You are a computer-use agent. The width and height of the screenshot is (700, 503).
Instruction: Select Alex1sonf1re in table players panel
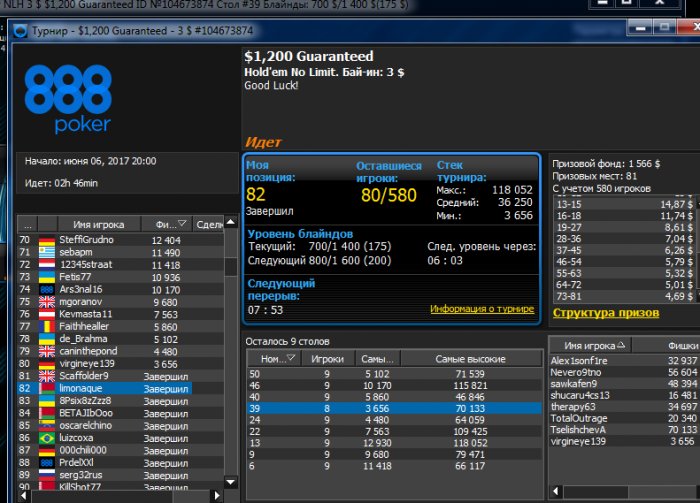(625, 361)
